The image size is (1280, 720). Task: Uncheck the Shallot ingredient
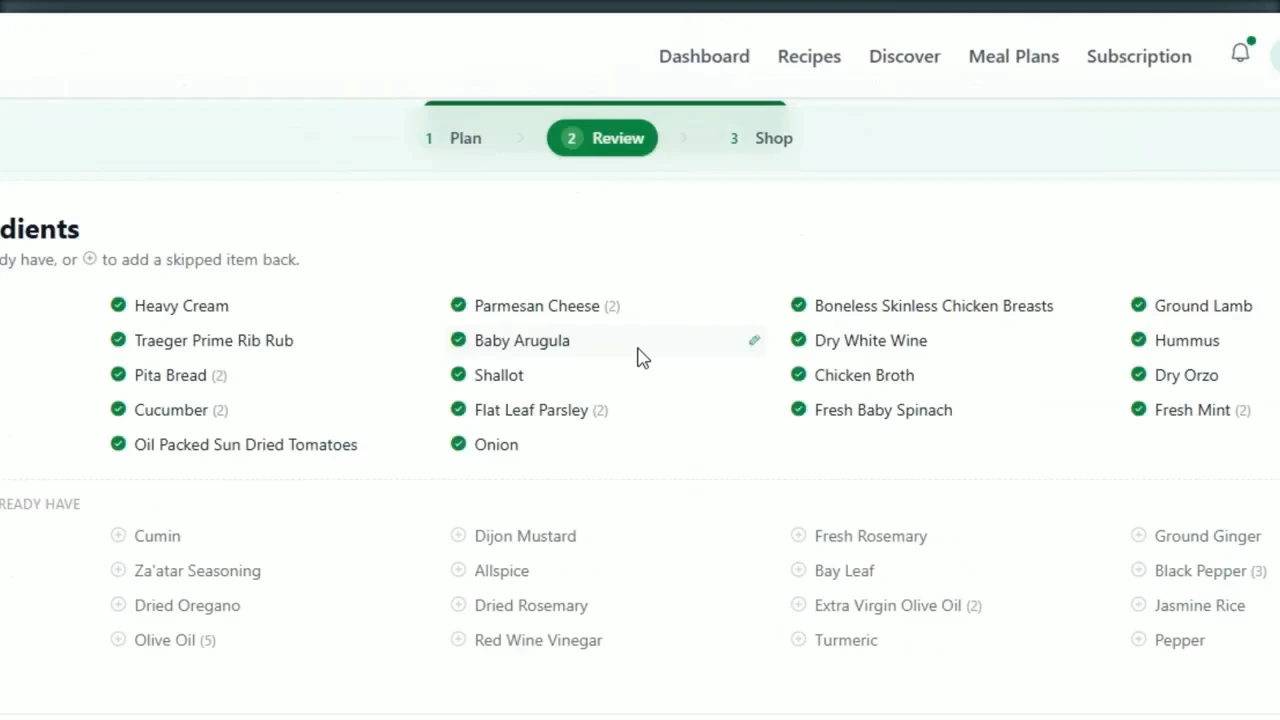coord(458,375)
